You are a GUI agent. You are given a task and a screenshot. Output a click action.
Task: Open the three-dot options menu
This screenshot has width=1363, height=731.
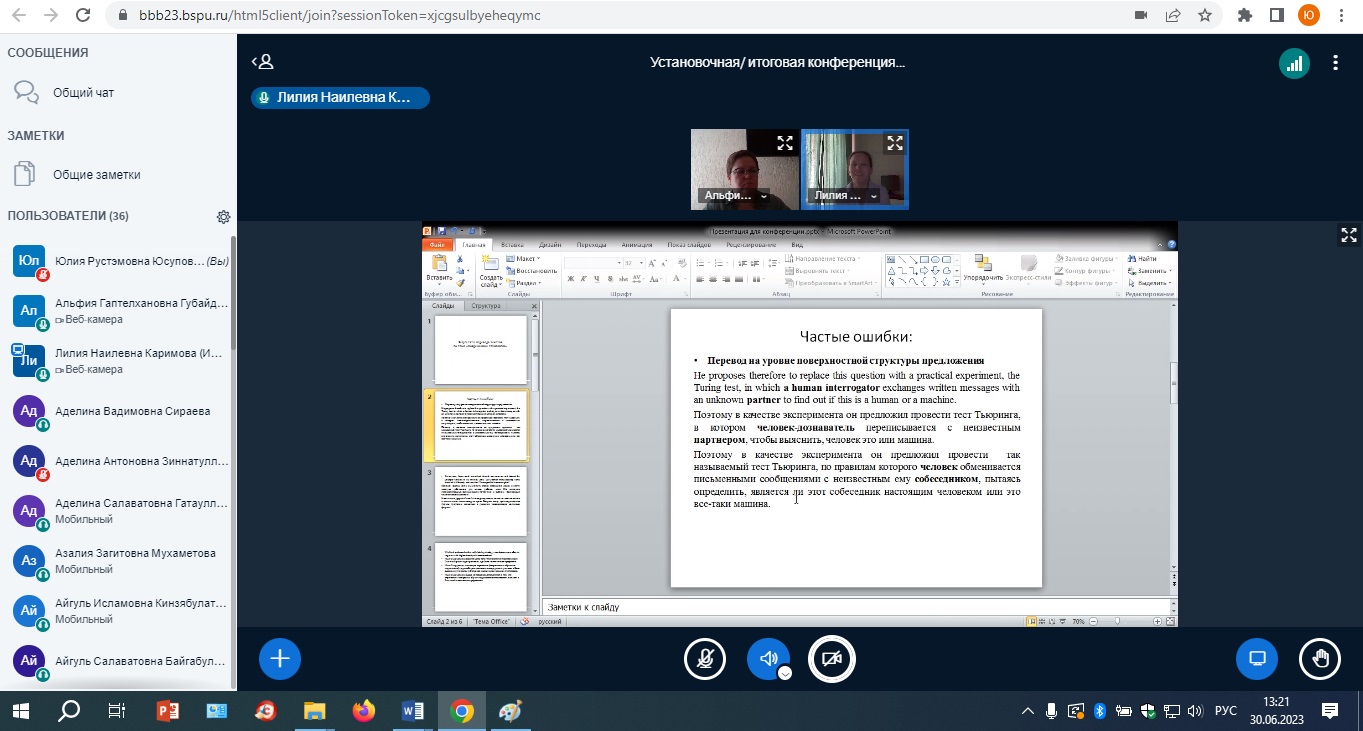pos(1336,63)
